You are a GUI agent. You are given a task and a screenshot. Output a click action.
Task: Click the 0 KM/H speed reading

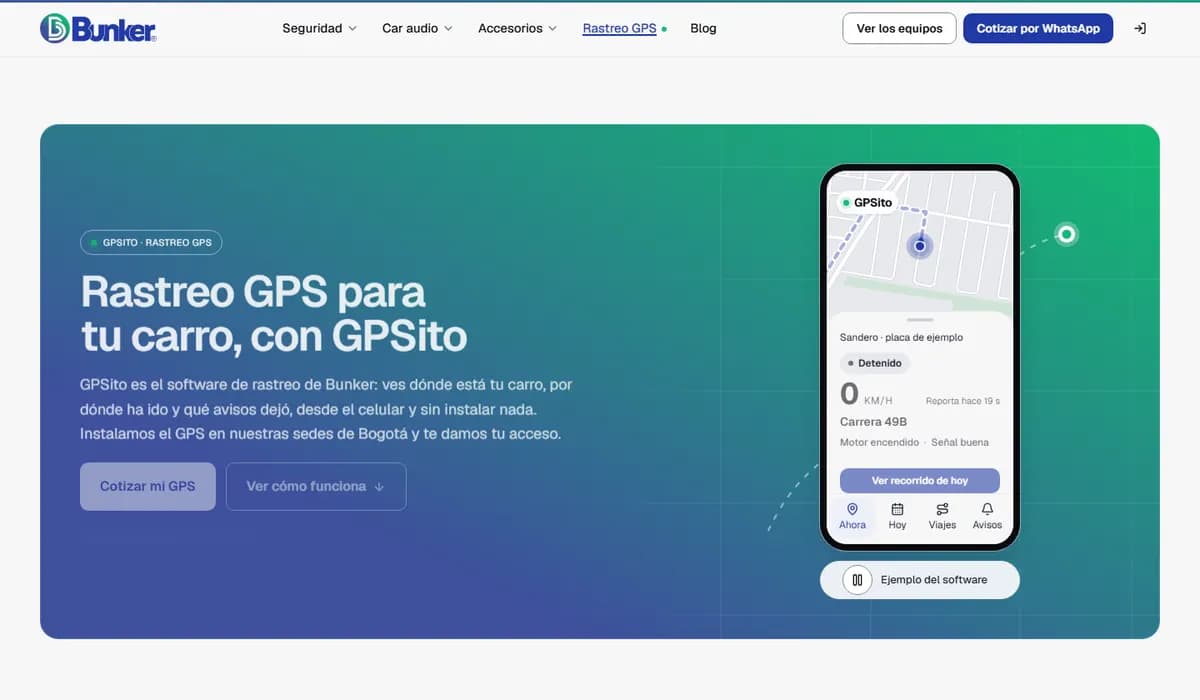tap(866, 394)
